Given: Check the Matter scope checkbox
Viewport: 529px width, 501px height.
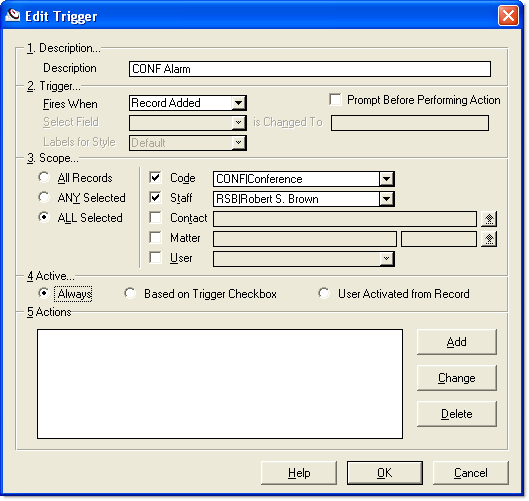Looking at the screenshot, I should 155,238.
